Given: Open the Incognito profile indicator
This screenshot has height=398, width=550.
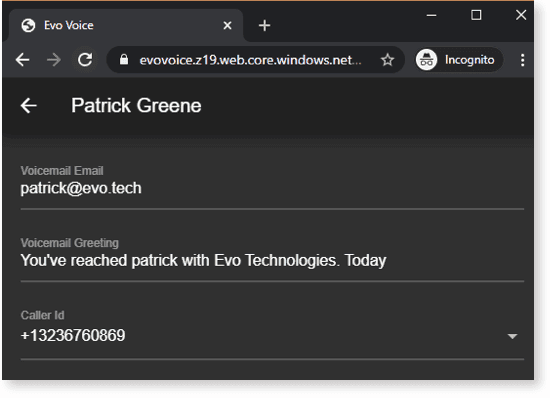Looking at the screenshot, I should point(459,60).
